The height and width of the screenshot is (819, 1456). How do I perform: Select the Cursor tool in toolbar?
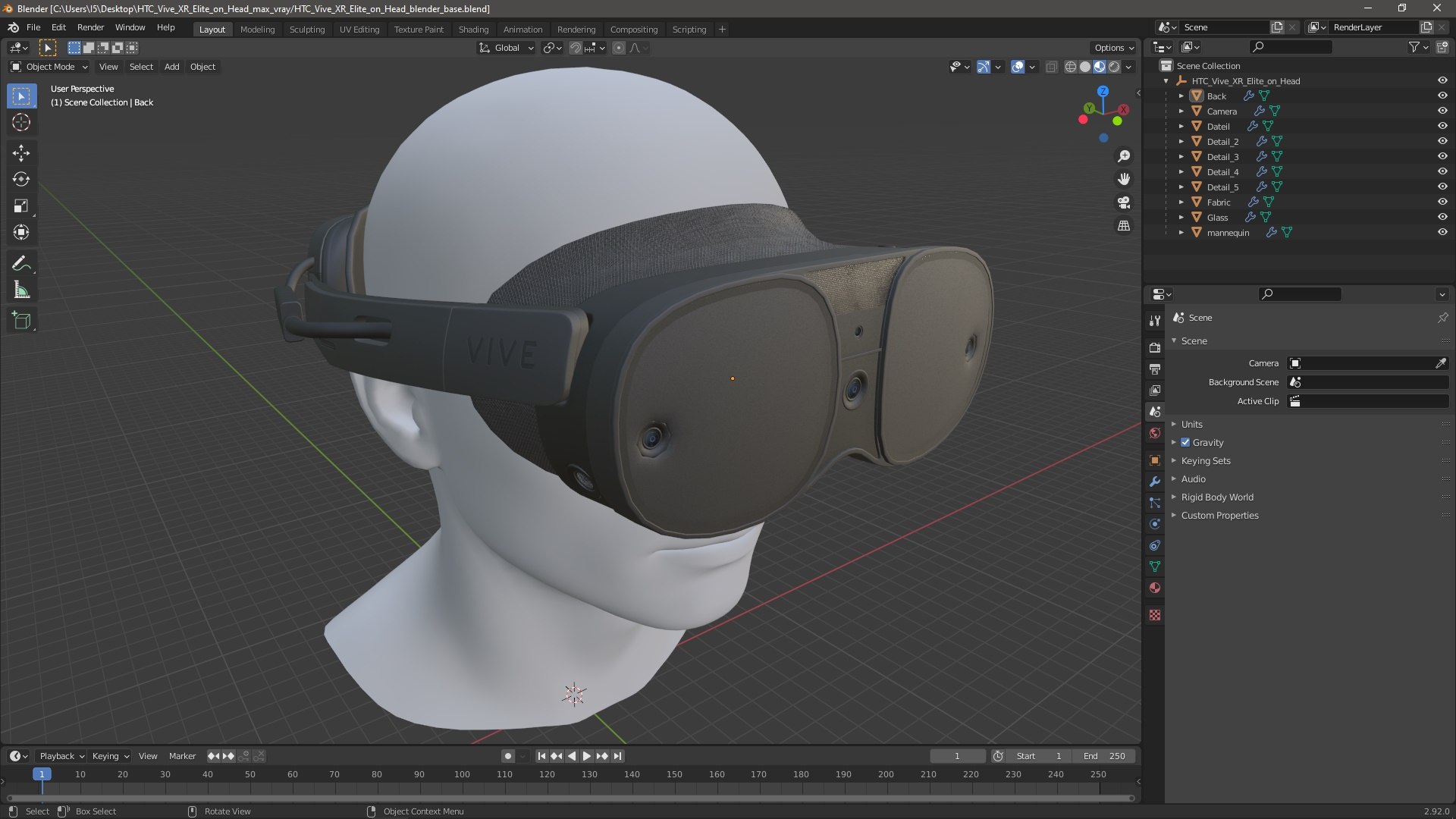pos(21,122)
